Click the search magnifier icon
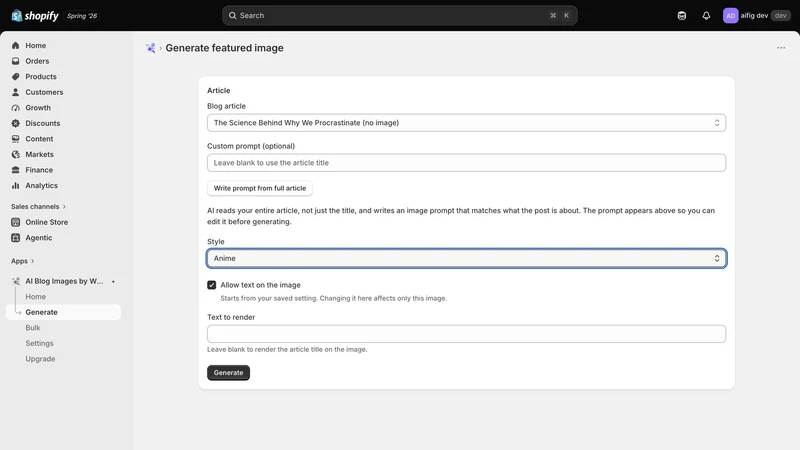Image resolution: width=800 pixels, height=450 pixels. tap(233, 16)
